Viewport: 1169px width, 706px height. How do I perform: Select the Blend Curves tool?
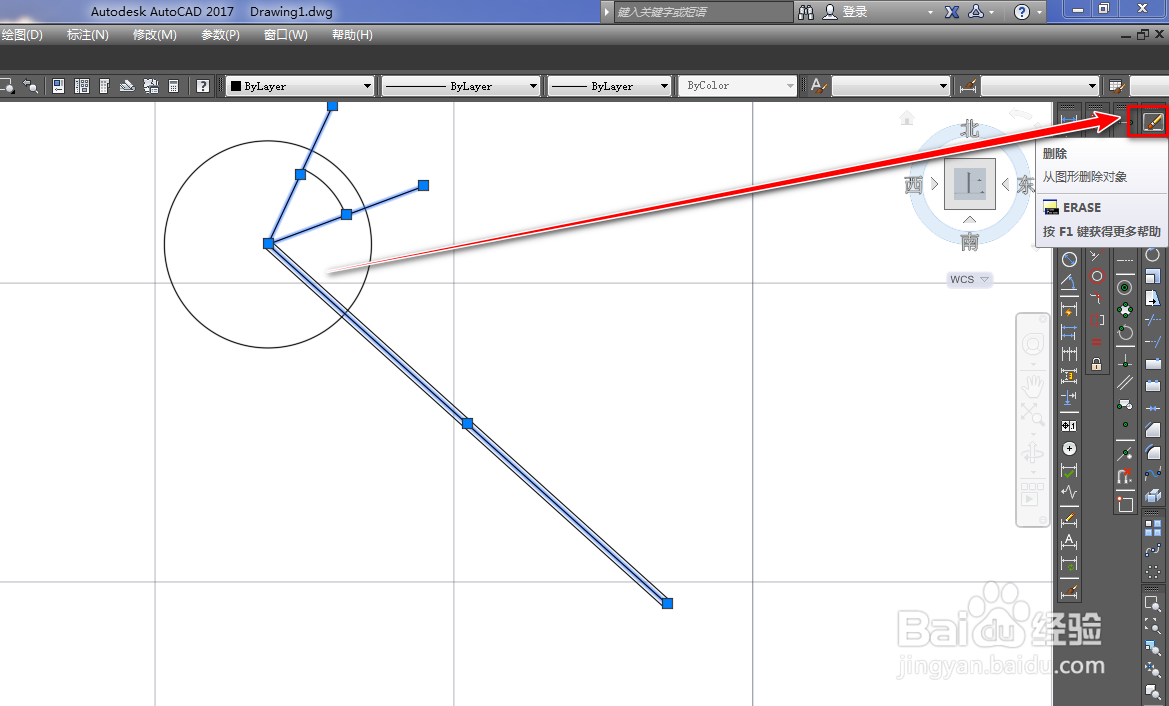point(1153,474)
